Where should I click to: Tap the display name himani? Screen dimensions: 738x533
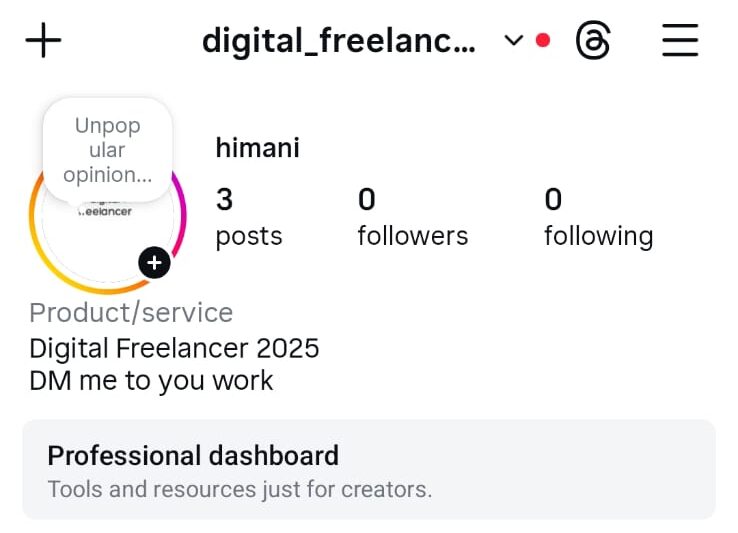pos(258,149)
